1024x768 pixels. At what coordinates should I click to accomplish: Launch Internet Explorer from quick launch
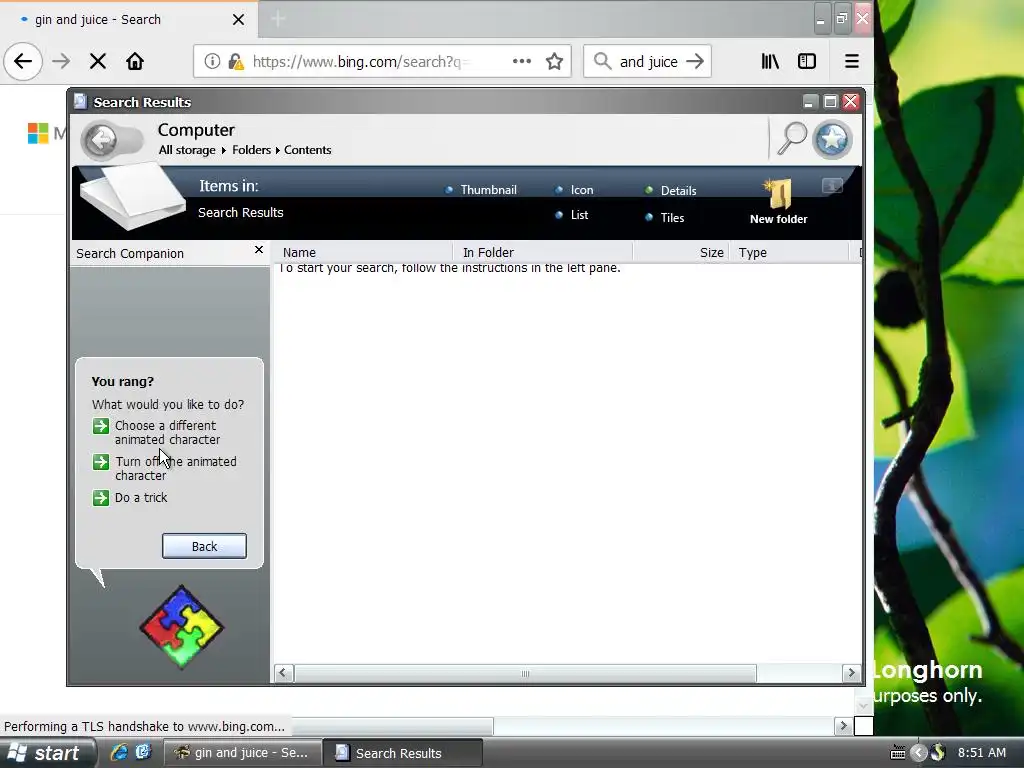(x=119, y=752)
